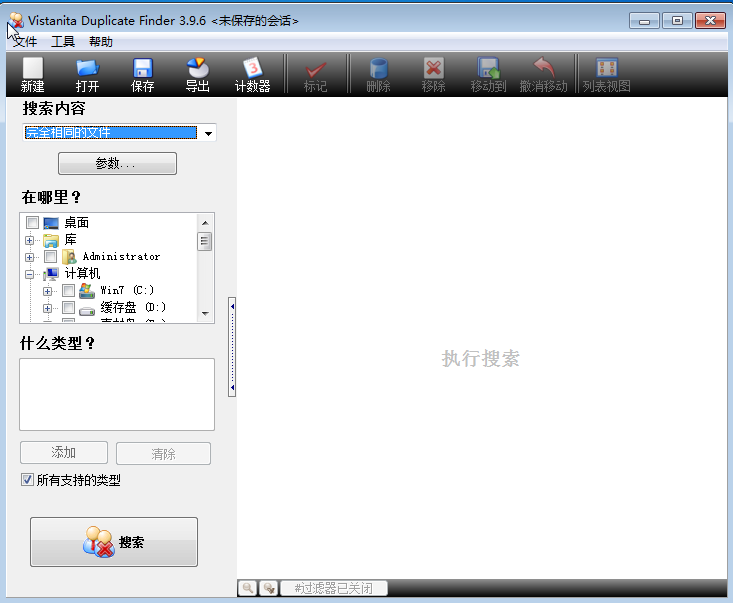Screen dimensions: 733x603
Task: Check the 缓存盘 (D:) drive checkbox
Action: [68, 307]
